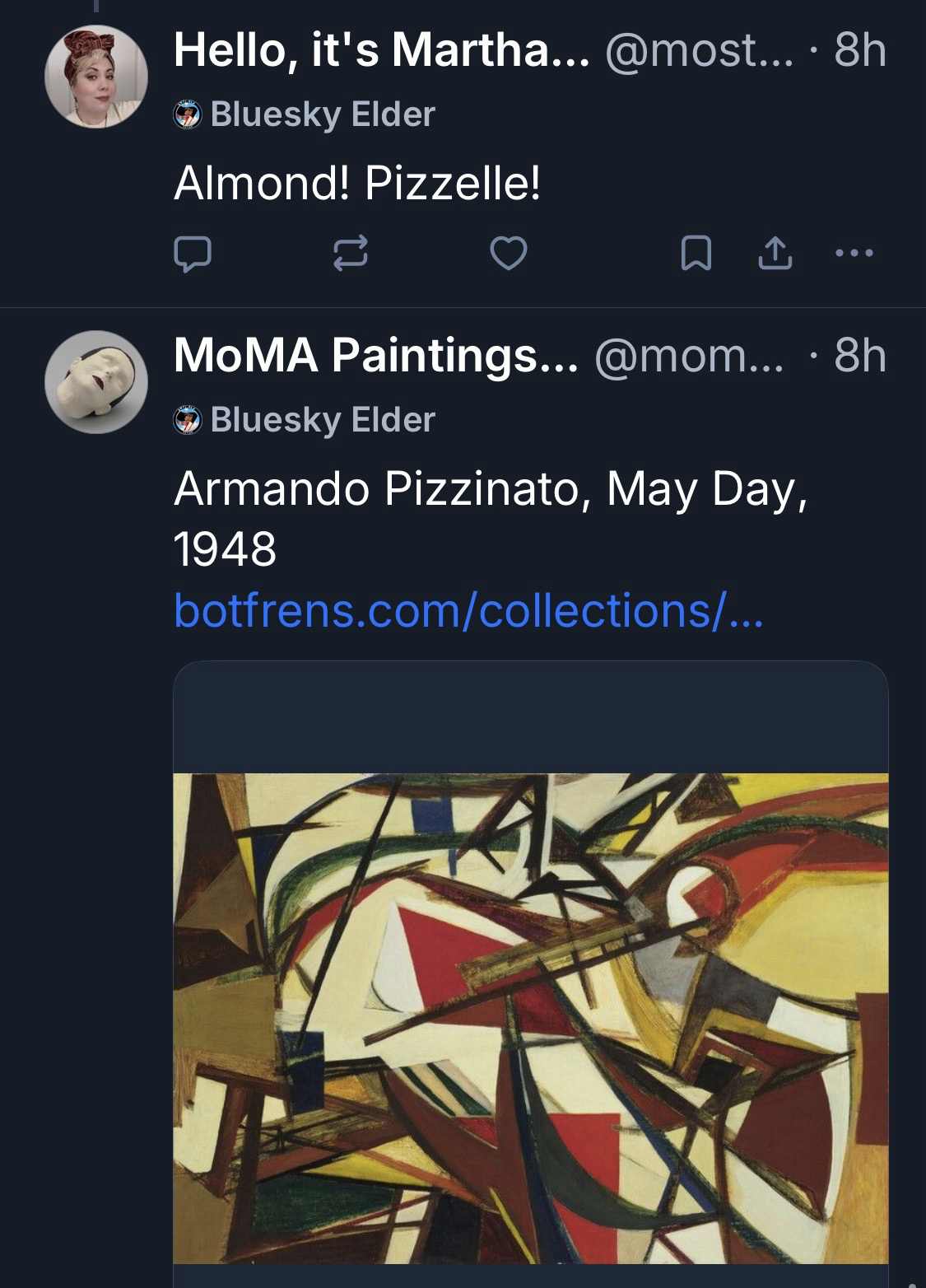This screenshot has height=1288, width=926.
Task: Open the 8h timestamp on MoMA post
Action: (859, 356)
